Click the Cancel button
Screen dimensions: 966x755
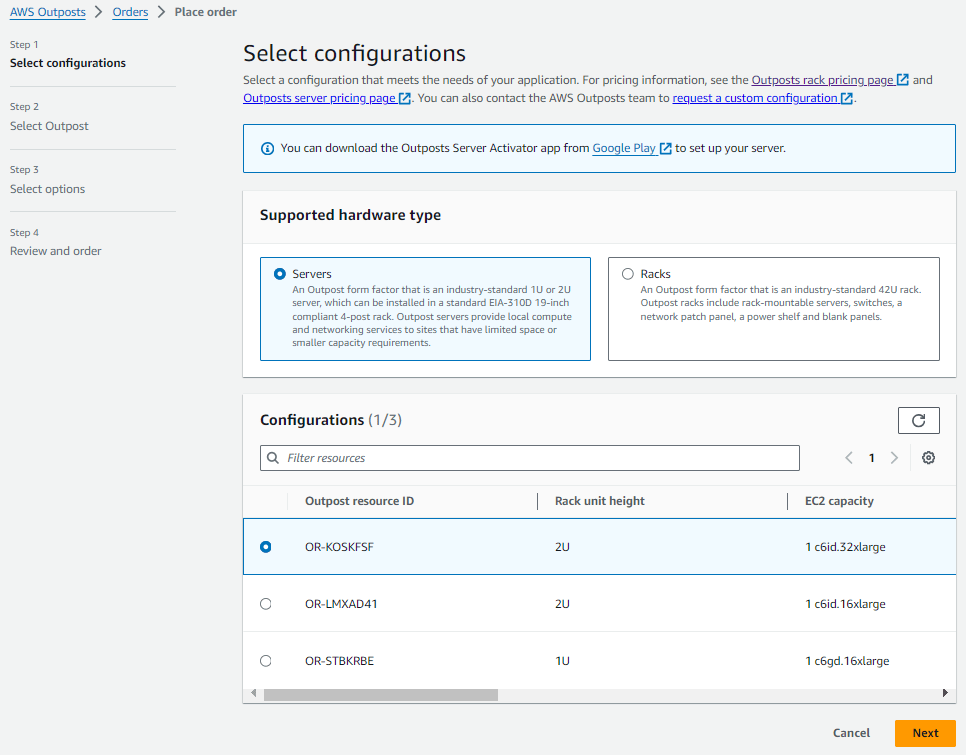pos(851,733)
